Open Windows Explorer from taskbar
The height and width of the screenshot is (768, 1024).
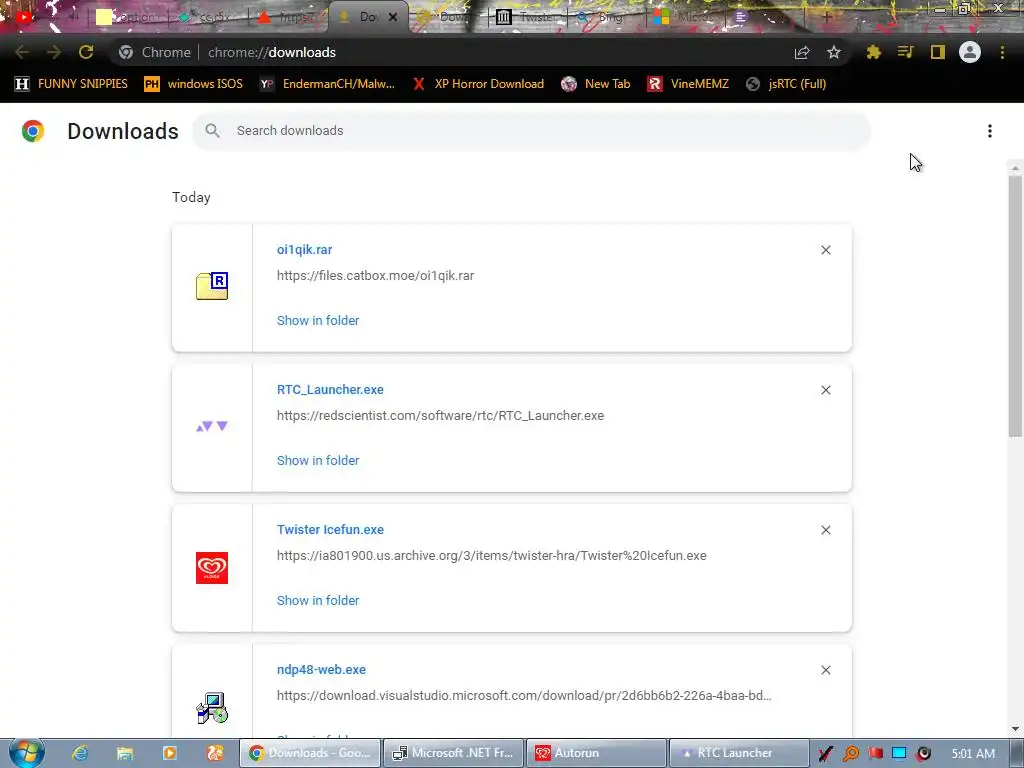[x=125, y=753]
